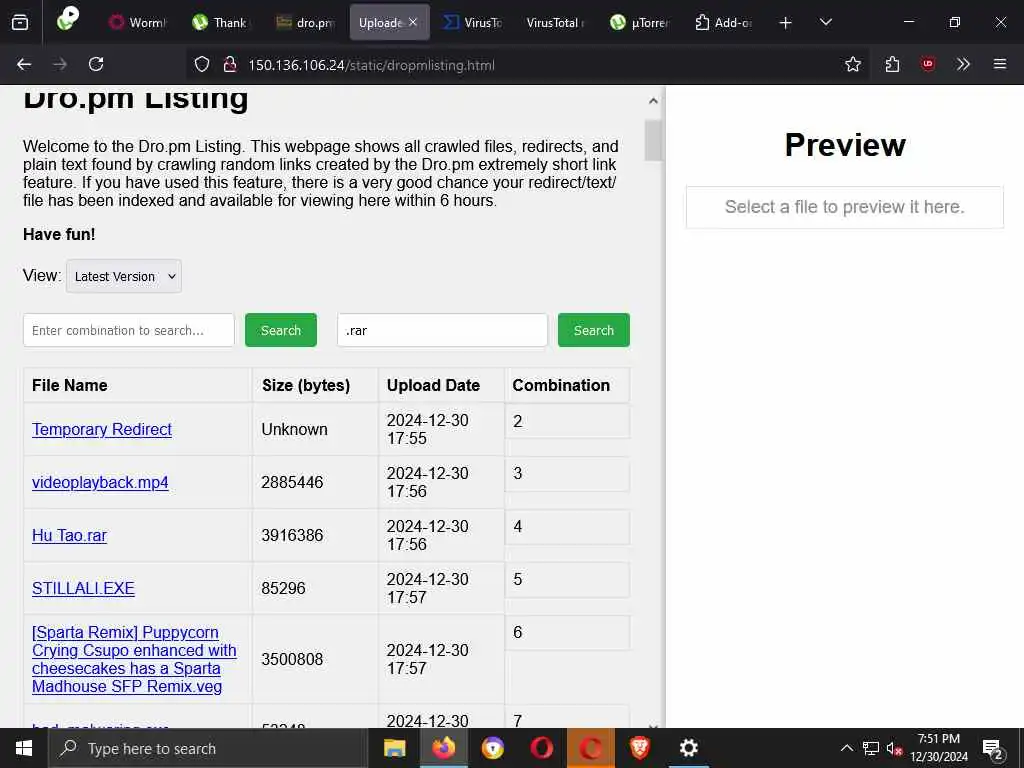Open the Temporary Redirect link
This screenshot has width=1024, height=768.
[x=102, y=429]
